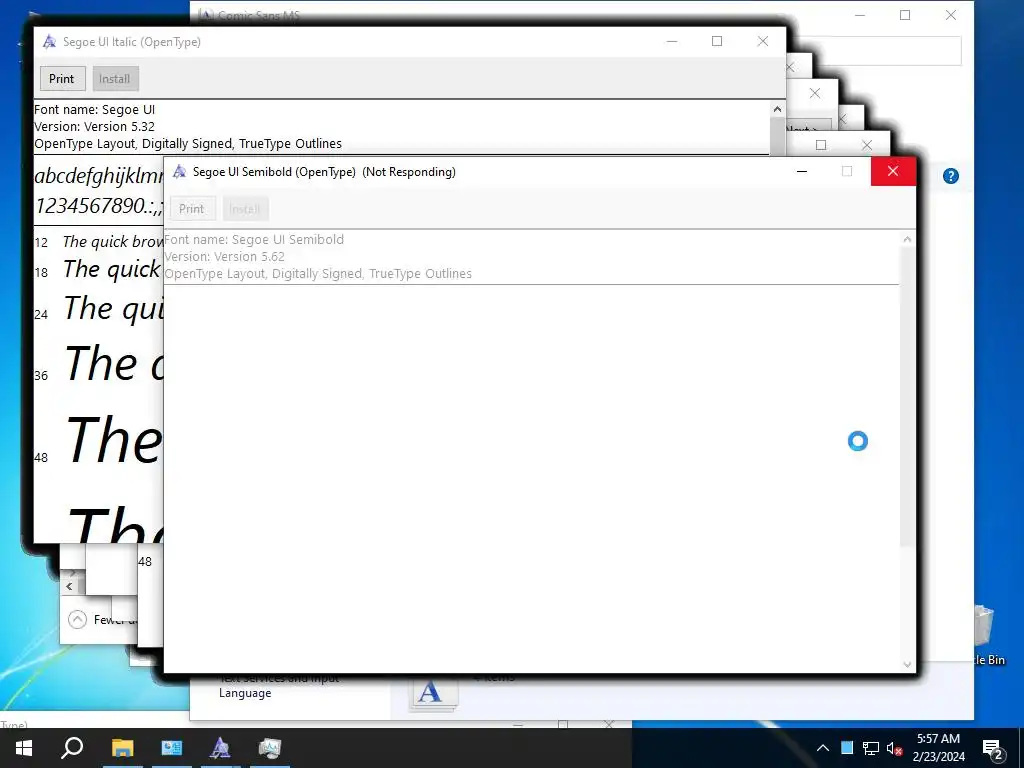Click the scroll-up arrow in Segoe UI Italic window
Screen dimensions: 1024x768
point(777,109)
